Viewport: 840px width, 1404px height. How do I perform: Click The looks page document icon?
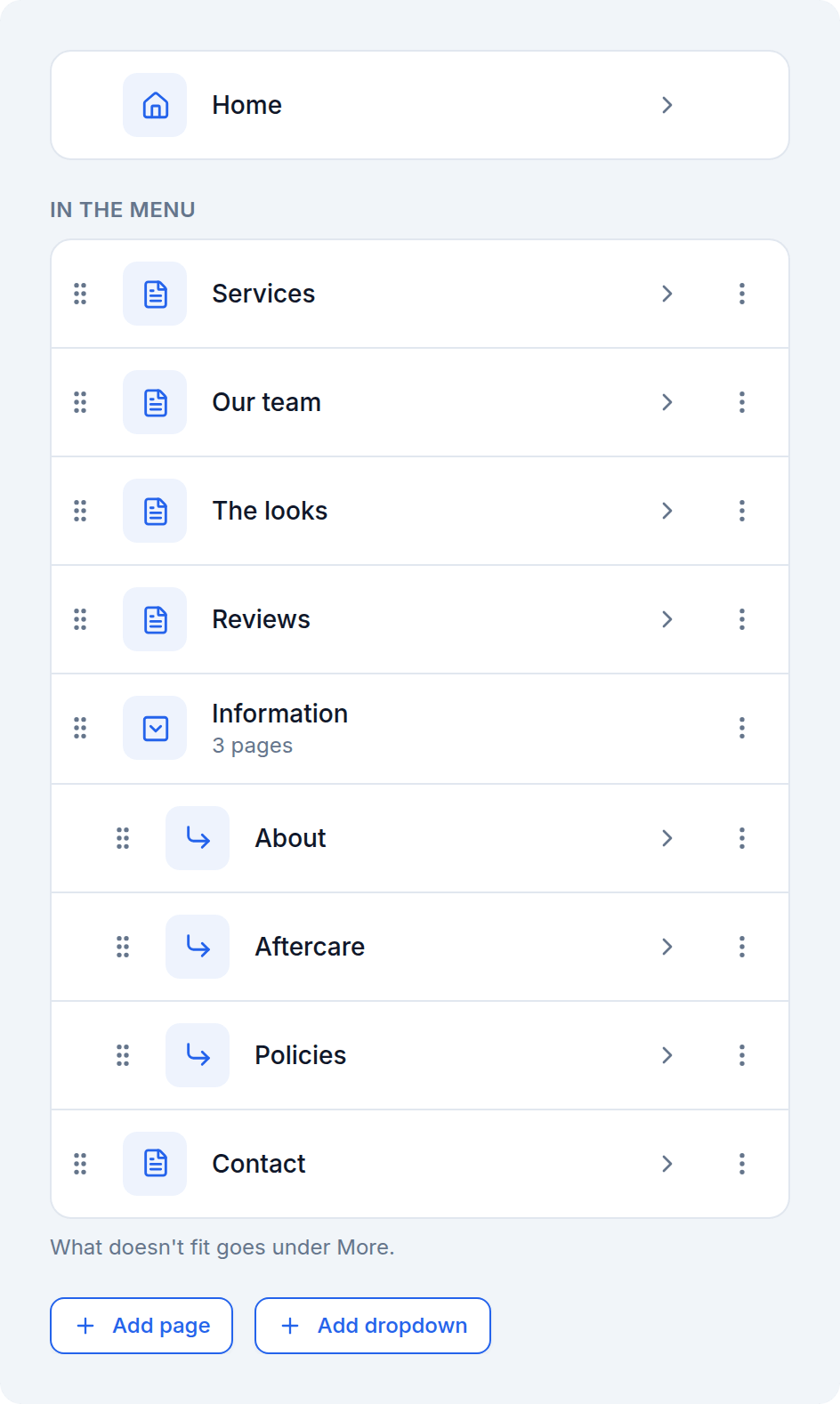coord(155,511)
